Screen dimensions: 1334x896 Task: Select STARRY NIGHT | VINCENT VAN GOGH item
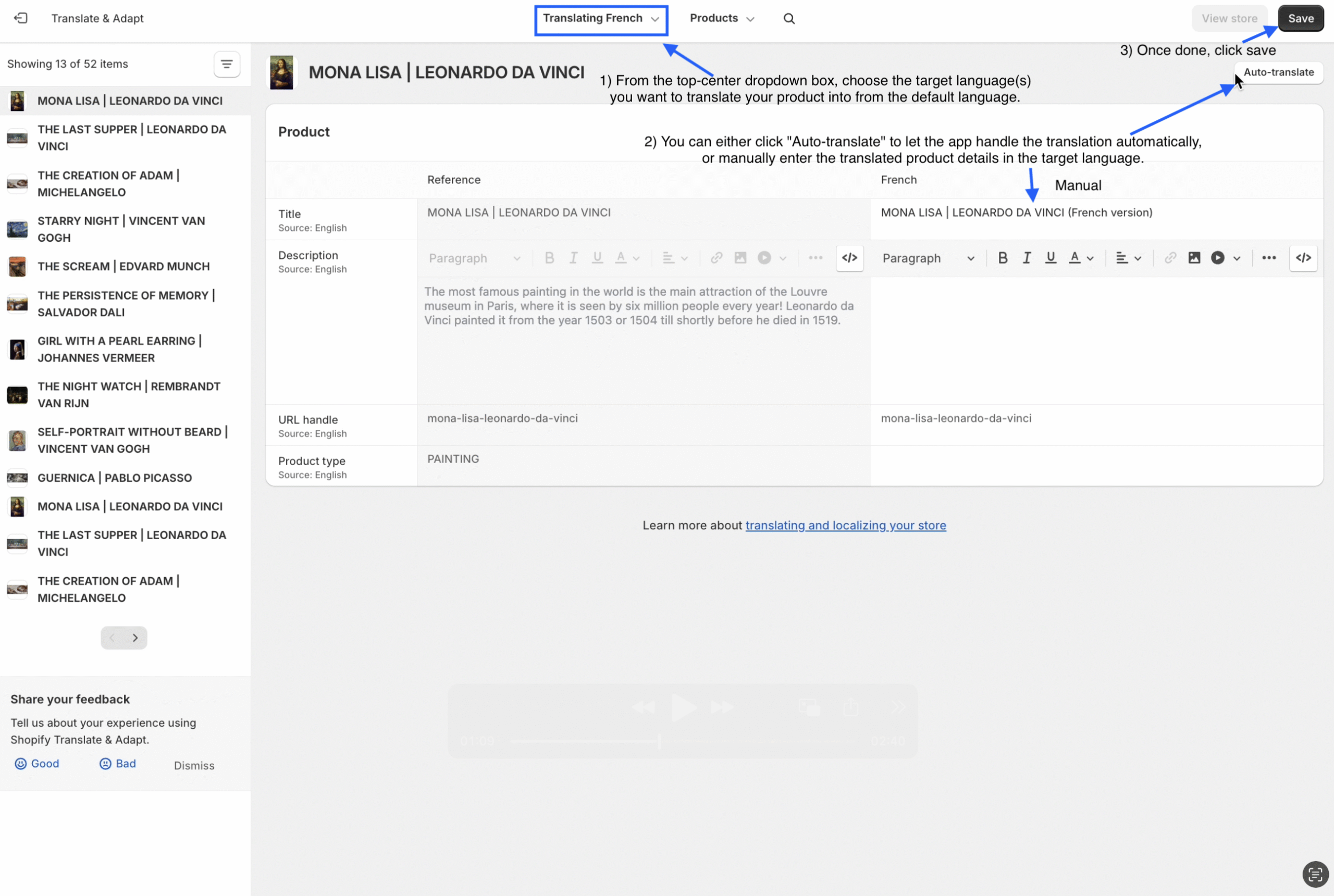click(x=121, y=229)
